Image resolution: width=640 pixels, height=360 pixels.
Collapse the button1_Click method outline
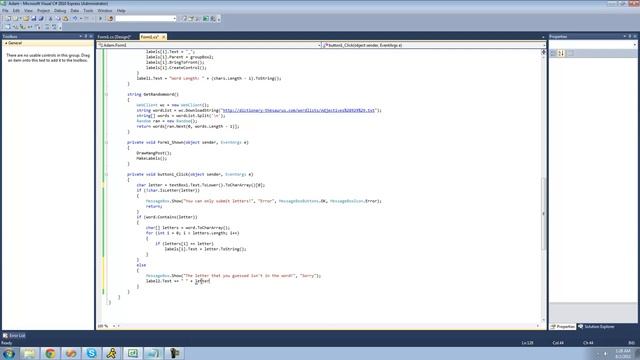(107, 174)
